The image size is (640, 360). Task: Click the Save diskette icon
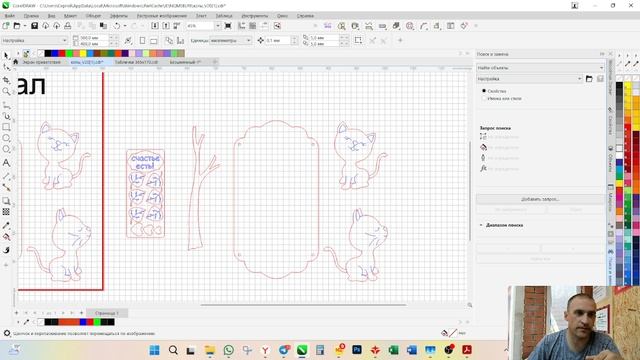click(x=34, y=26)
